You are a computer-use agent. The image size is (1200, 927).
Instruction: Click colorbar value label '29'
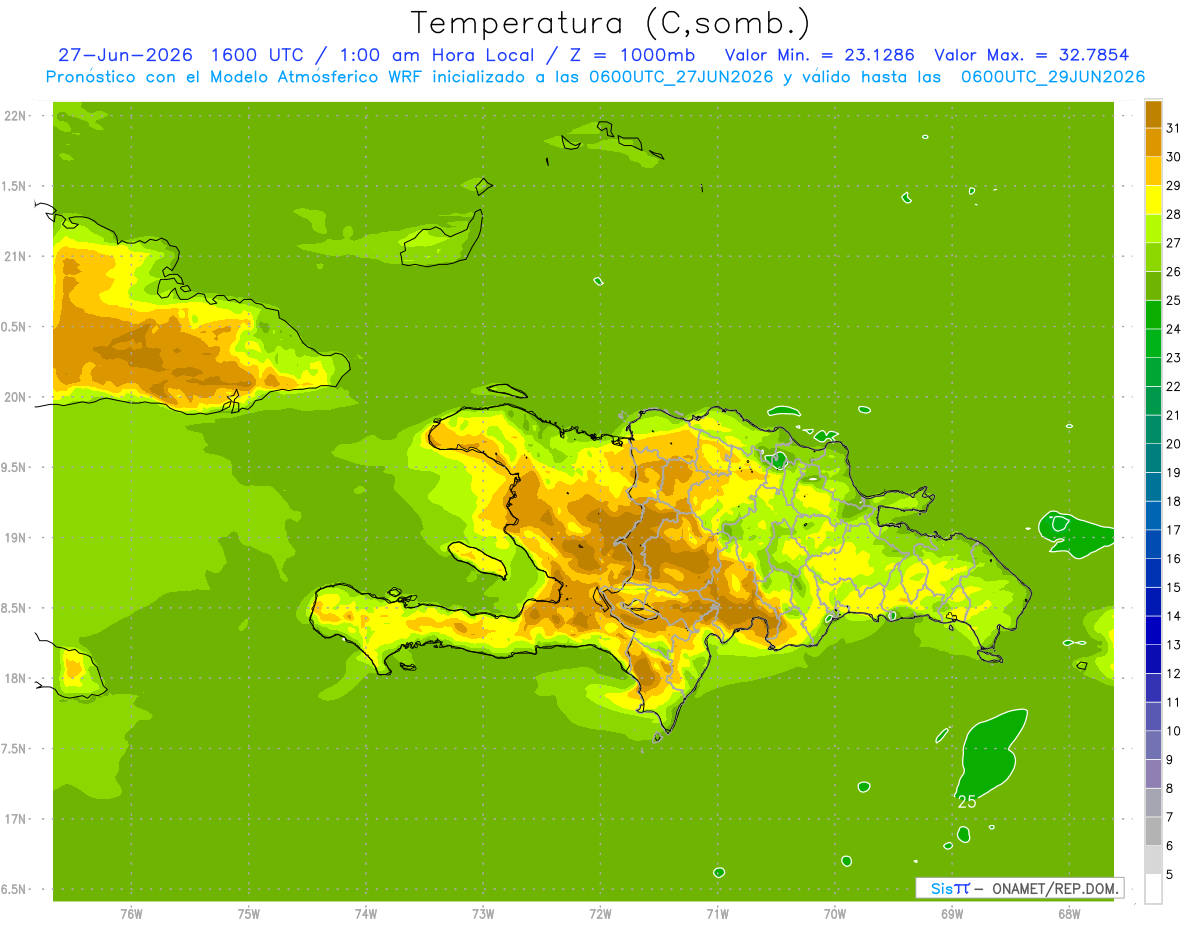click(1173, 186)
